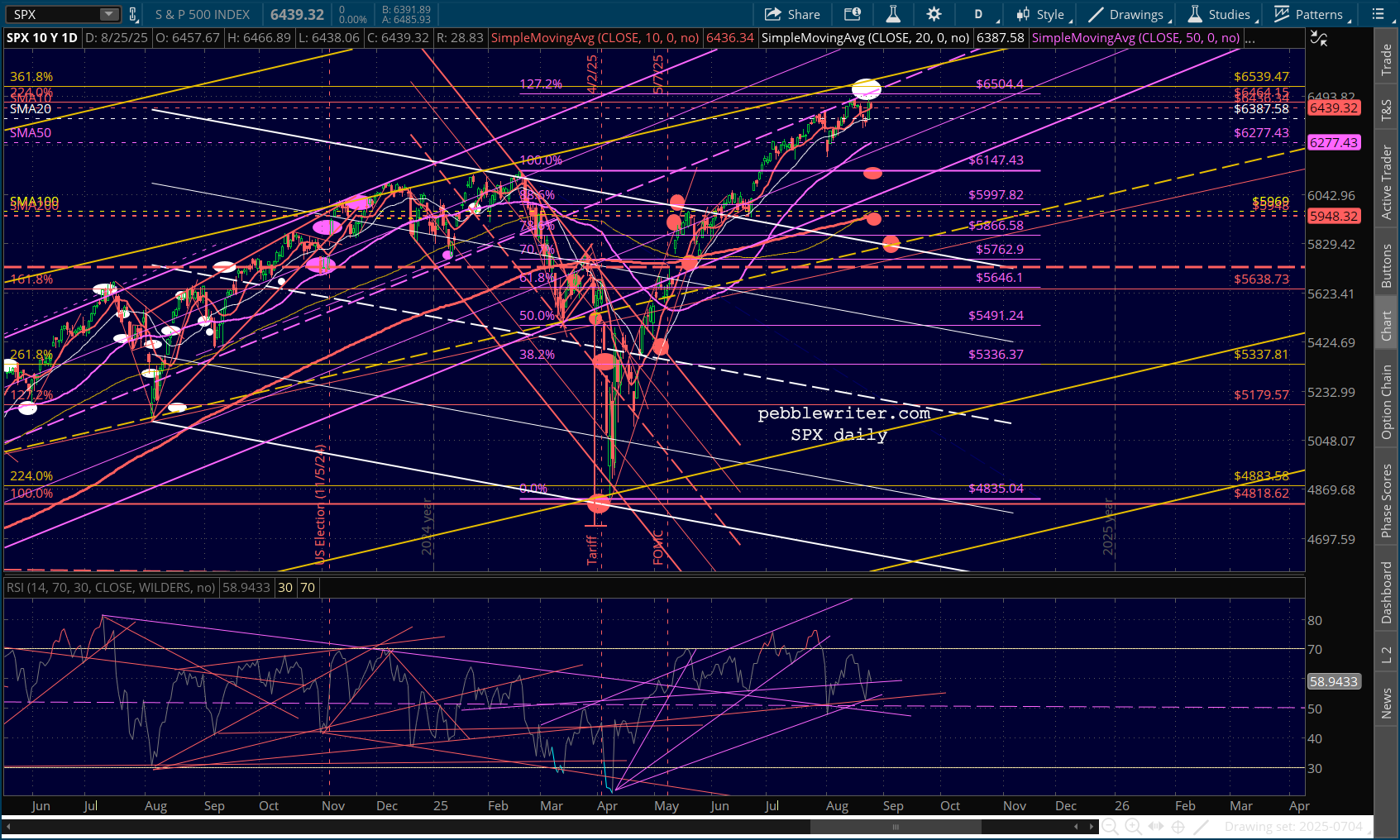Open the Studies menu button
This screenshot has width=1400, height=840.
click(x=1221, y=14)
